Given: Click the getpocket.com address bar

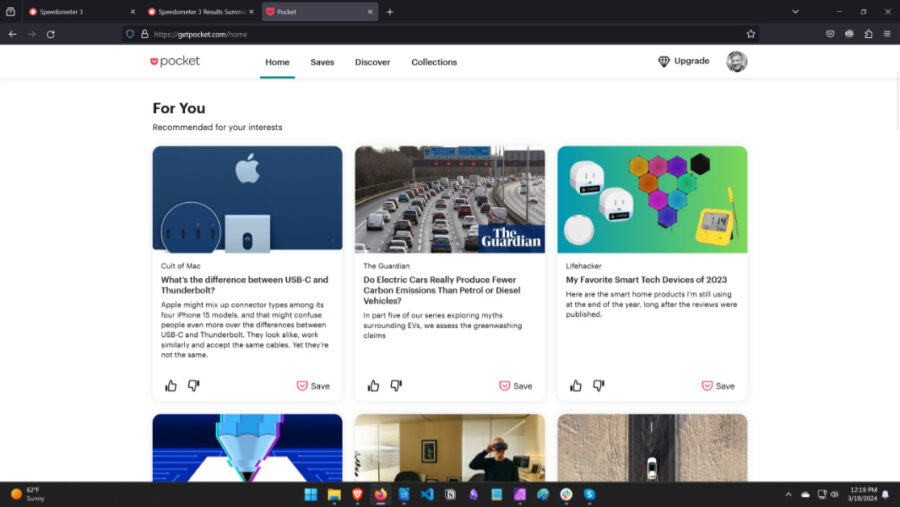Looking at the screenshot, I should (442, 34).
